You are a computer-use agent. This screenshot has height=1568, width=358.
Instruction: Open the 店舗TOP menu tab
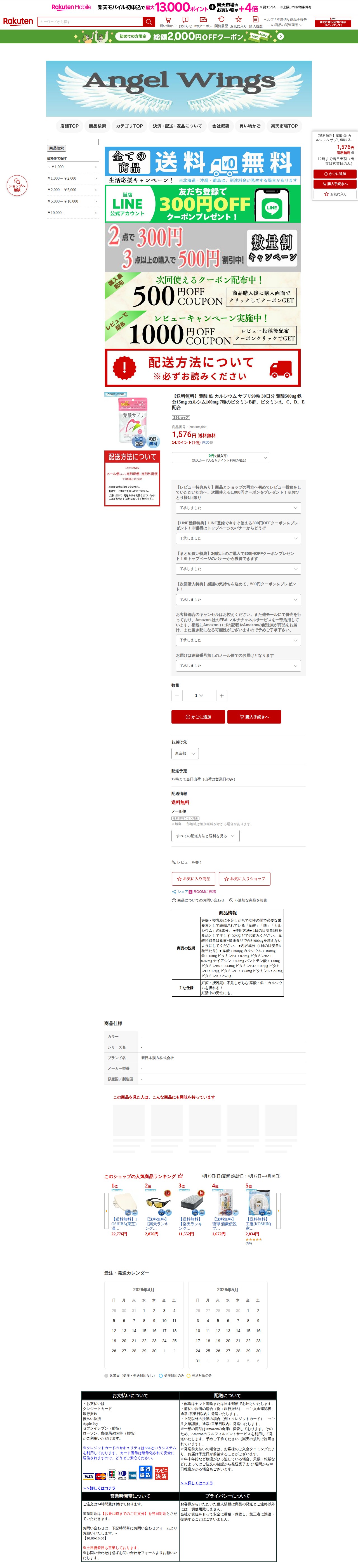pyautogui.click(x=69, y=126)
